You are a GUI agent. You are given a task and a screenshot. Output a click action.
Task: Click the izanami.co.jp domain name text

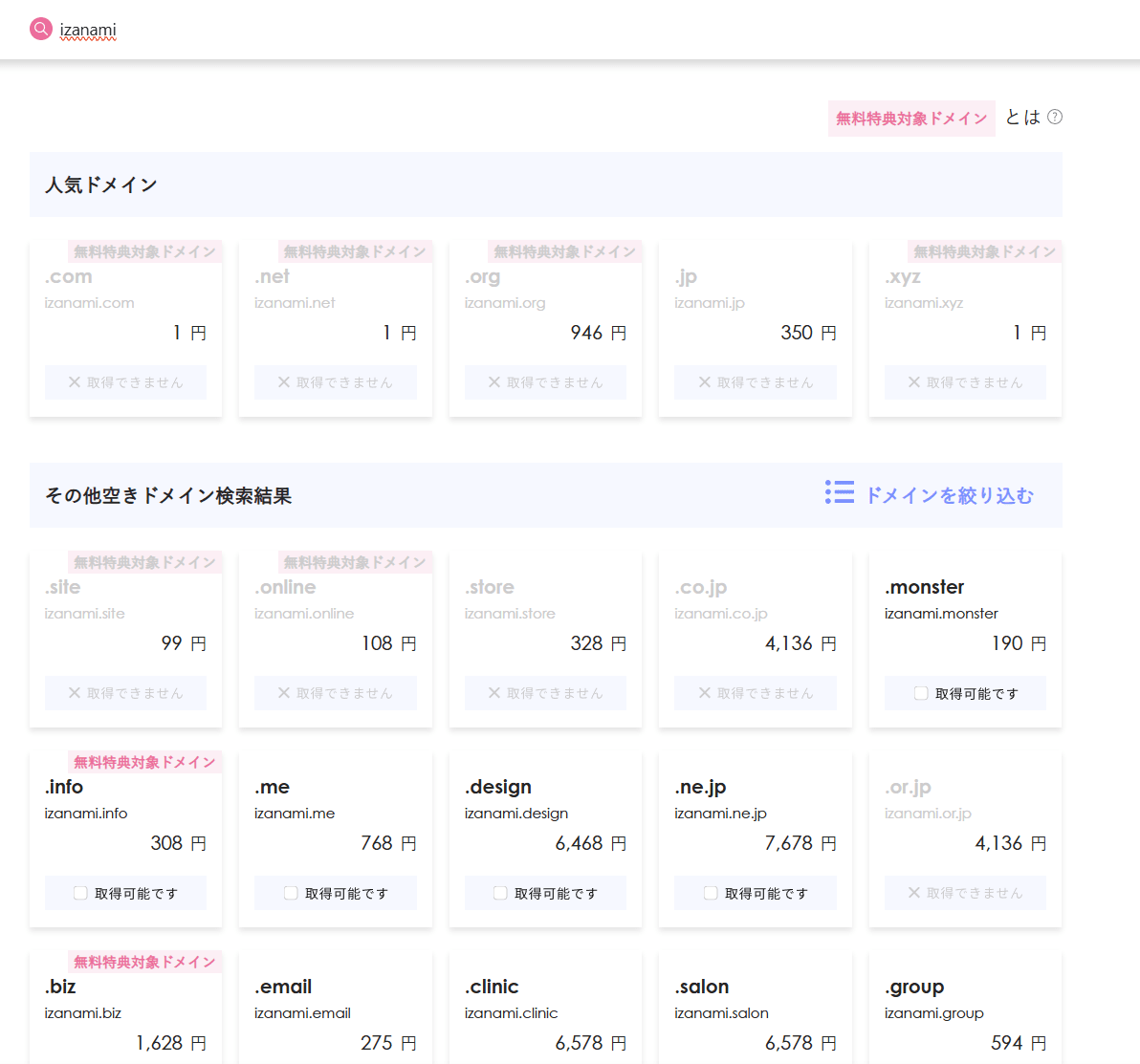(x=720, y=614)
